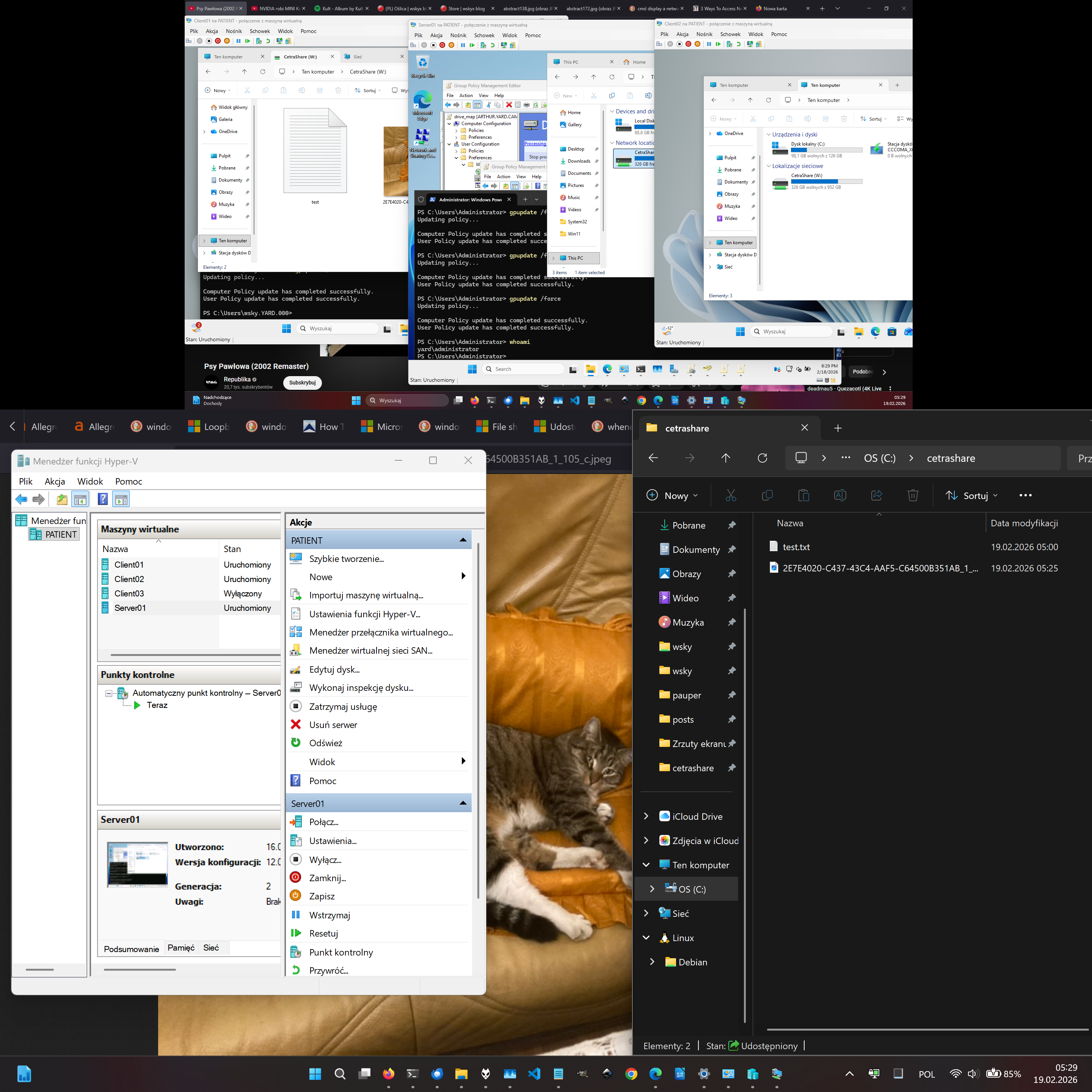Collapse the PATIENT actions section
Screen dimensions: 1092x1092
coord(463,540)
